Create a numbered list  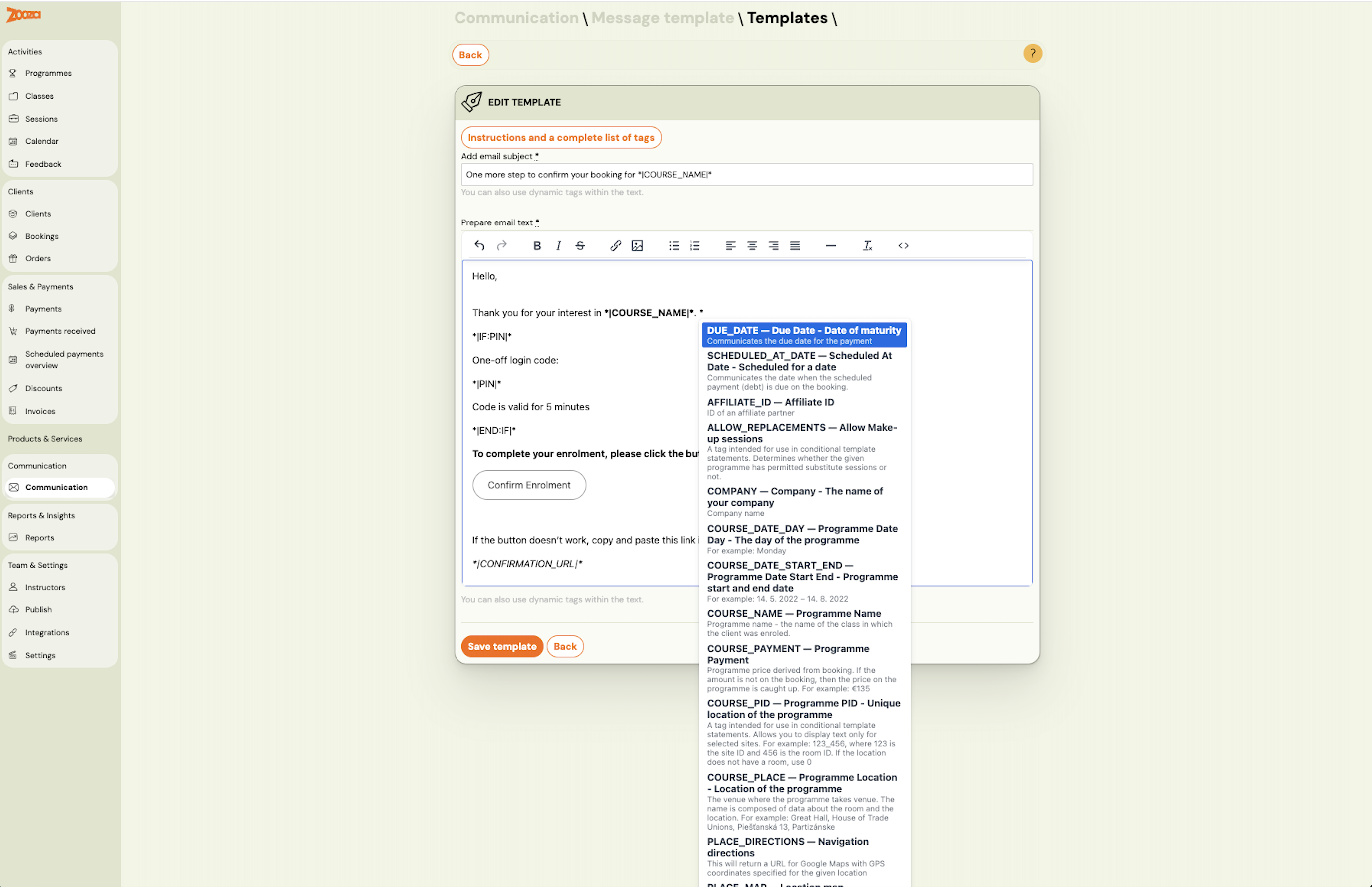(x=694, y=245)
